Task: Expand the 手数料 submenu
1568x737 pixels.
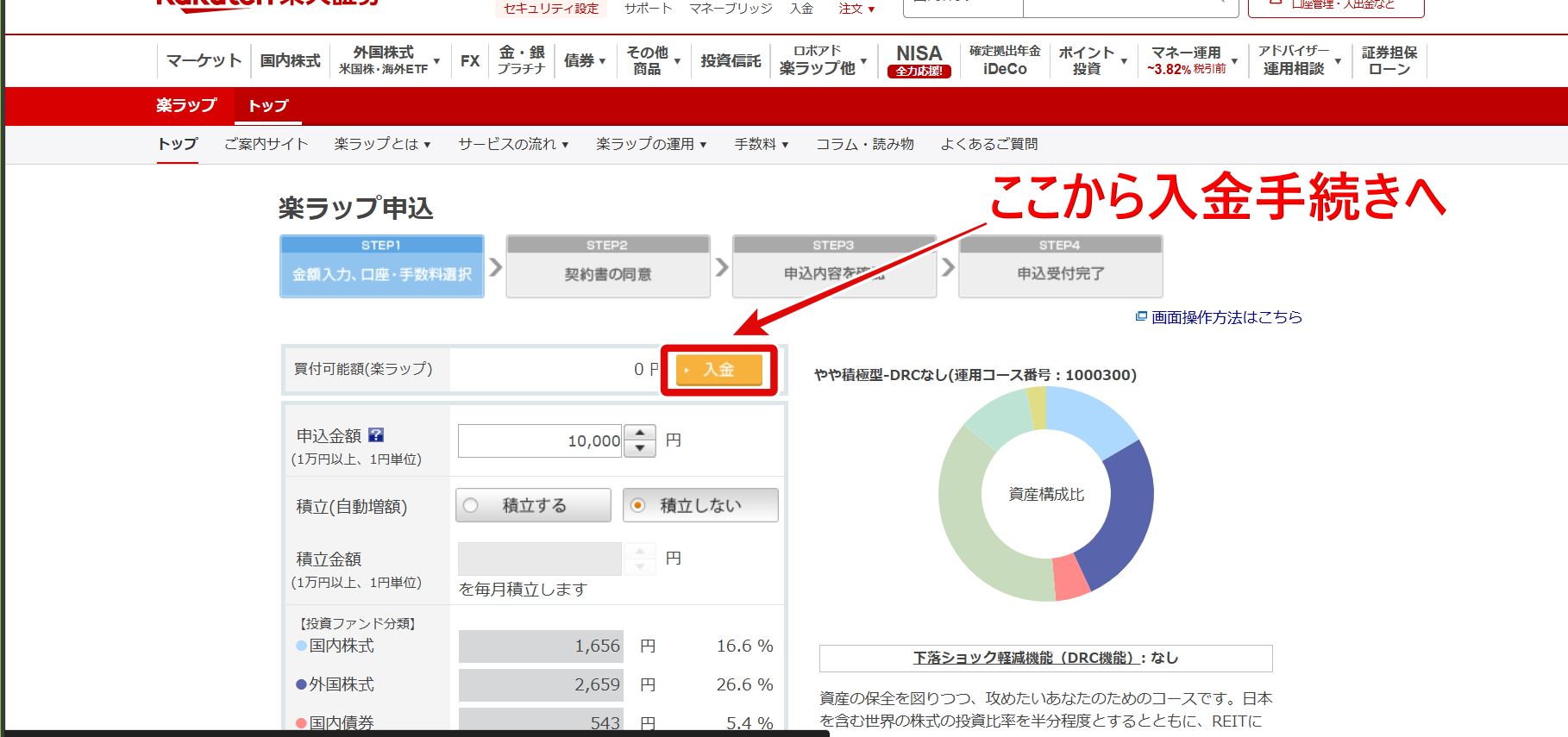Action: click(762, 144)
